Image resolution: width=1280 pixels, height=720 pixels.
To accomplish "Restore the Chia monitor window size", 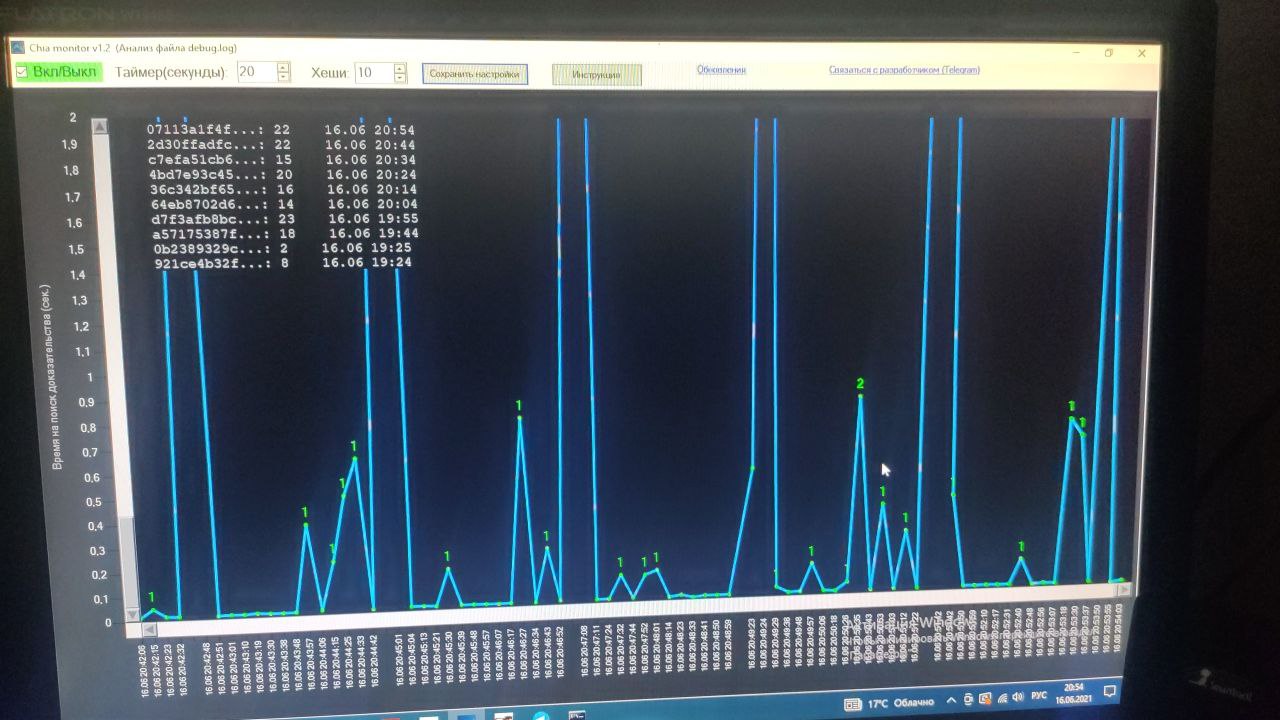I will [x=1109, y=53].
